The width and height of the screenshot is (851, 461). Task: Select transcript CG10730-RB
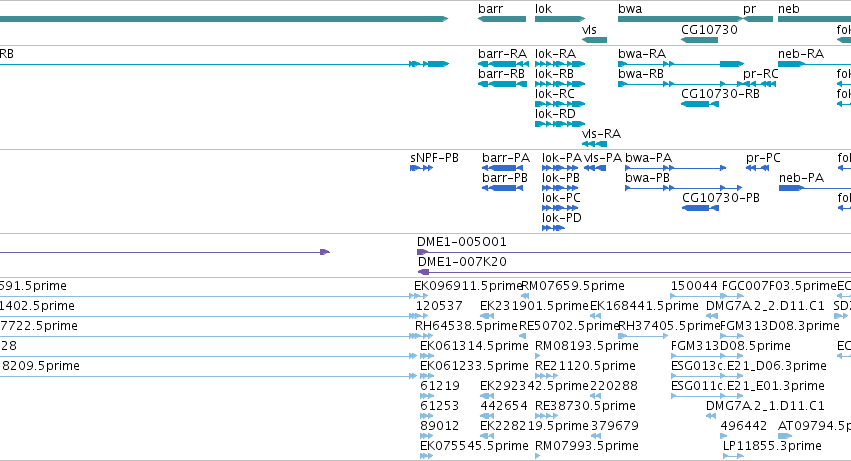click(700, 104)
